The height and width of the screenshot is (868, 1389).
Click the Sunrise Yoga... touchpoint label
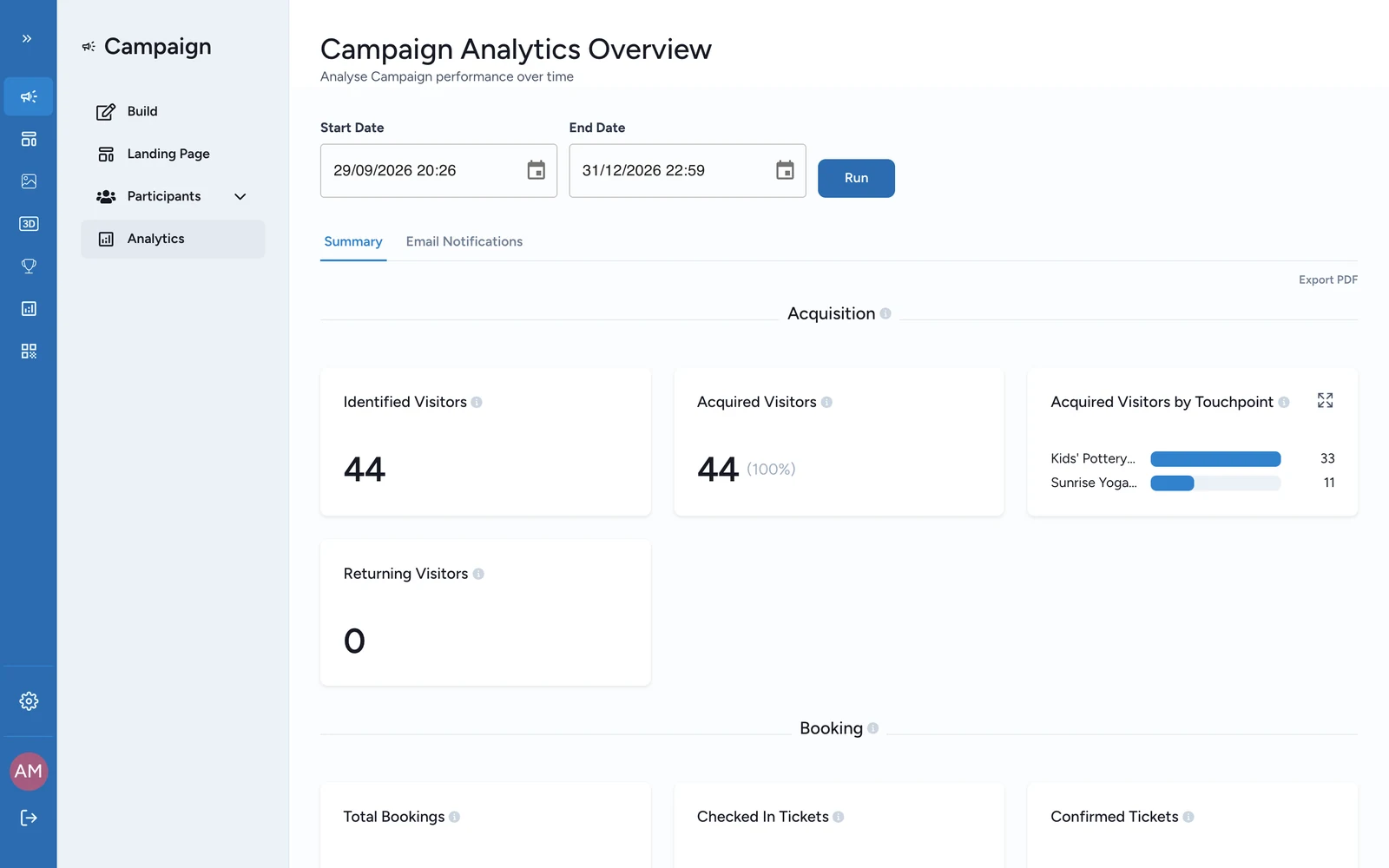(x=1094, y=483)
